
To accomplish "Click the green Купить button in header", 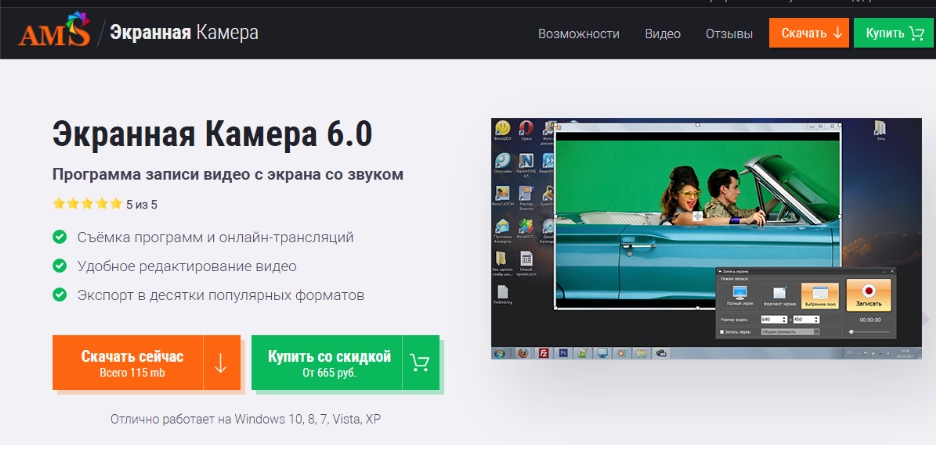I will point(893,33).
